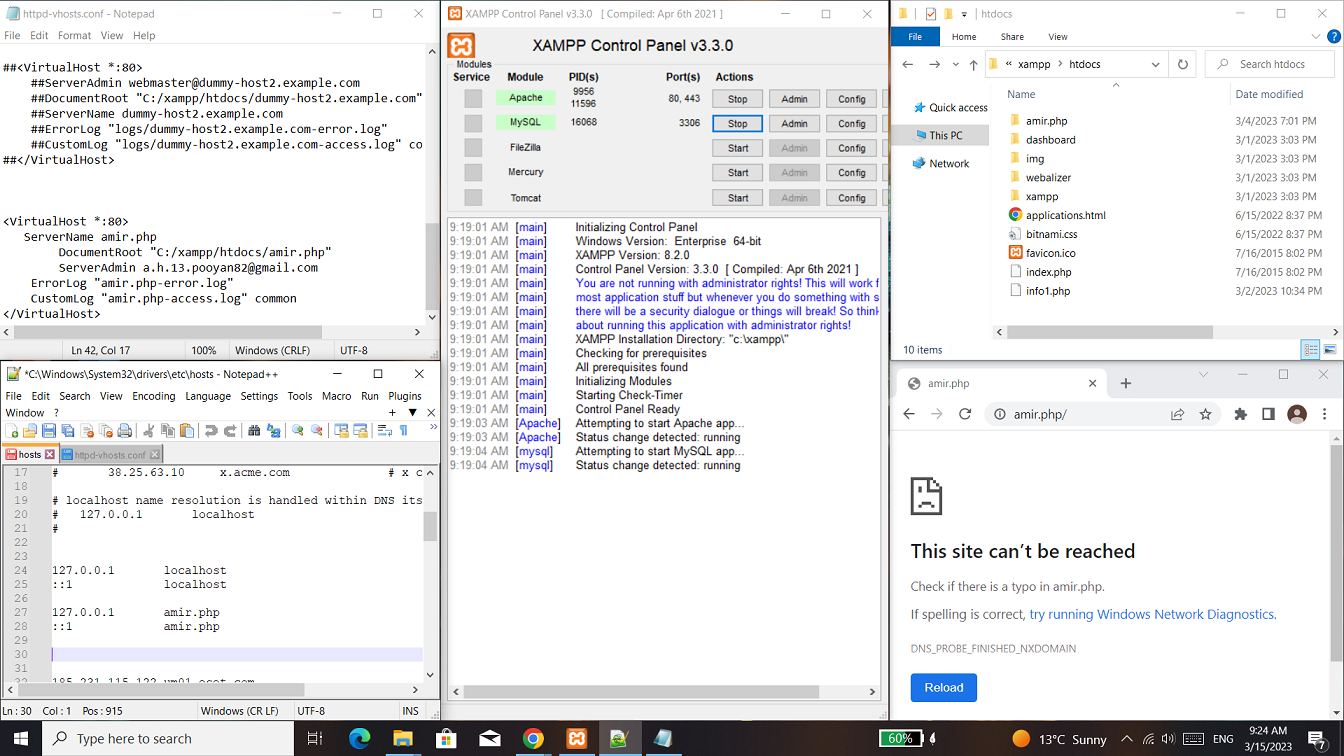Switch File Explorer to Large icons view
The width and height of the screenshot is (1344, 756).
coord(1330,350)
